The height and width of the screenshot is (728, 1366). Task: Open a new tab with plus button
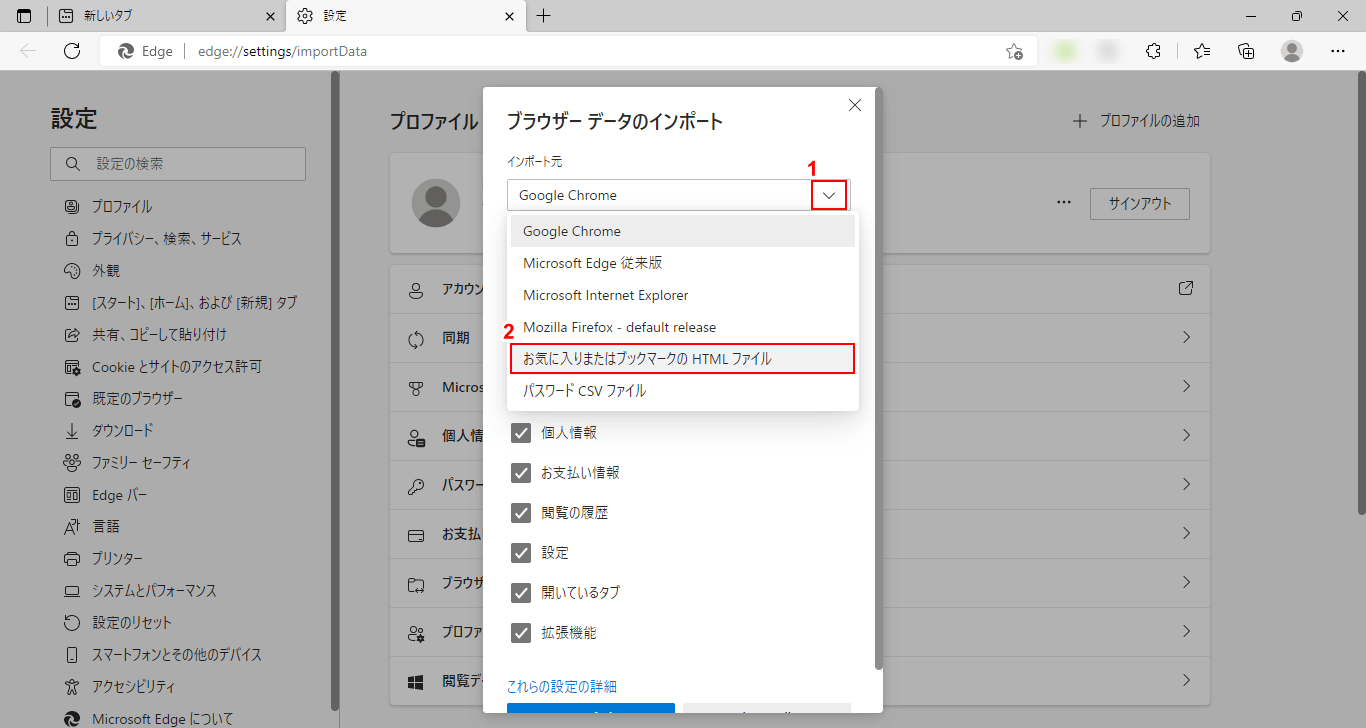544,16
